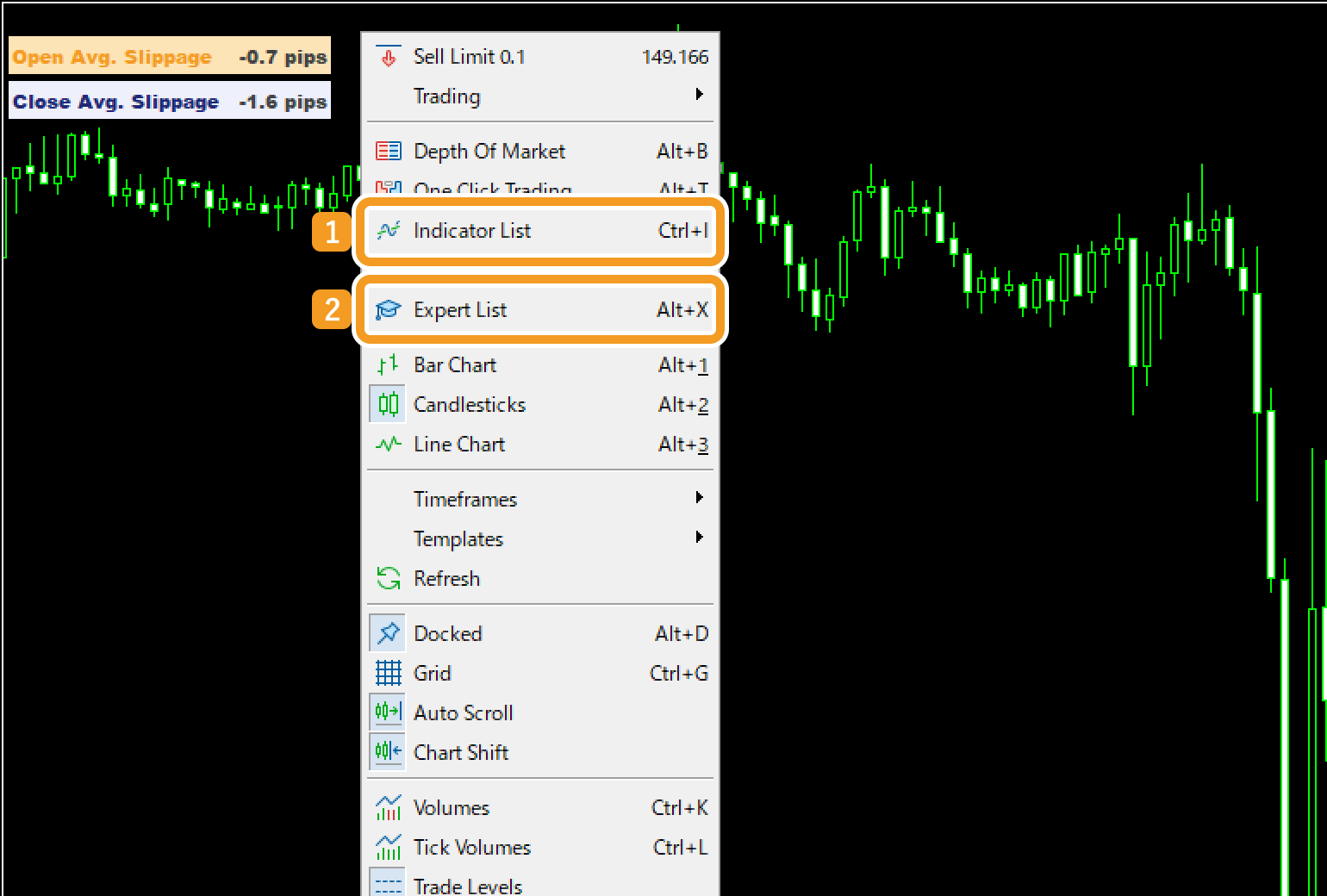Click the Line Chart icon
The height and width of the screenshot is (896, 1327).
389,445
